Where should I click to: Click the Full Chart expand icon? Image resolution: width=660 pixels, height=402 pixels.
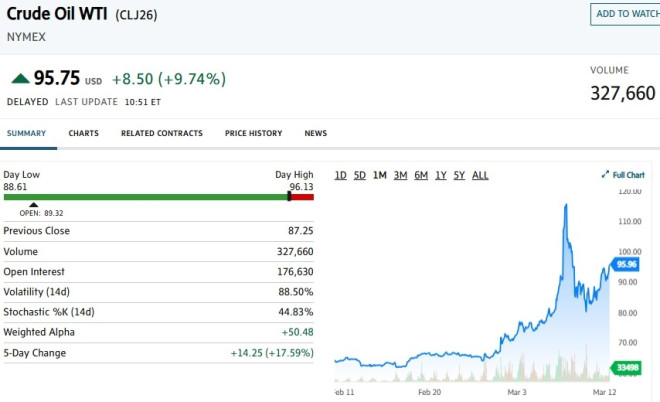605,175
